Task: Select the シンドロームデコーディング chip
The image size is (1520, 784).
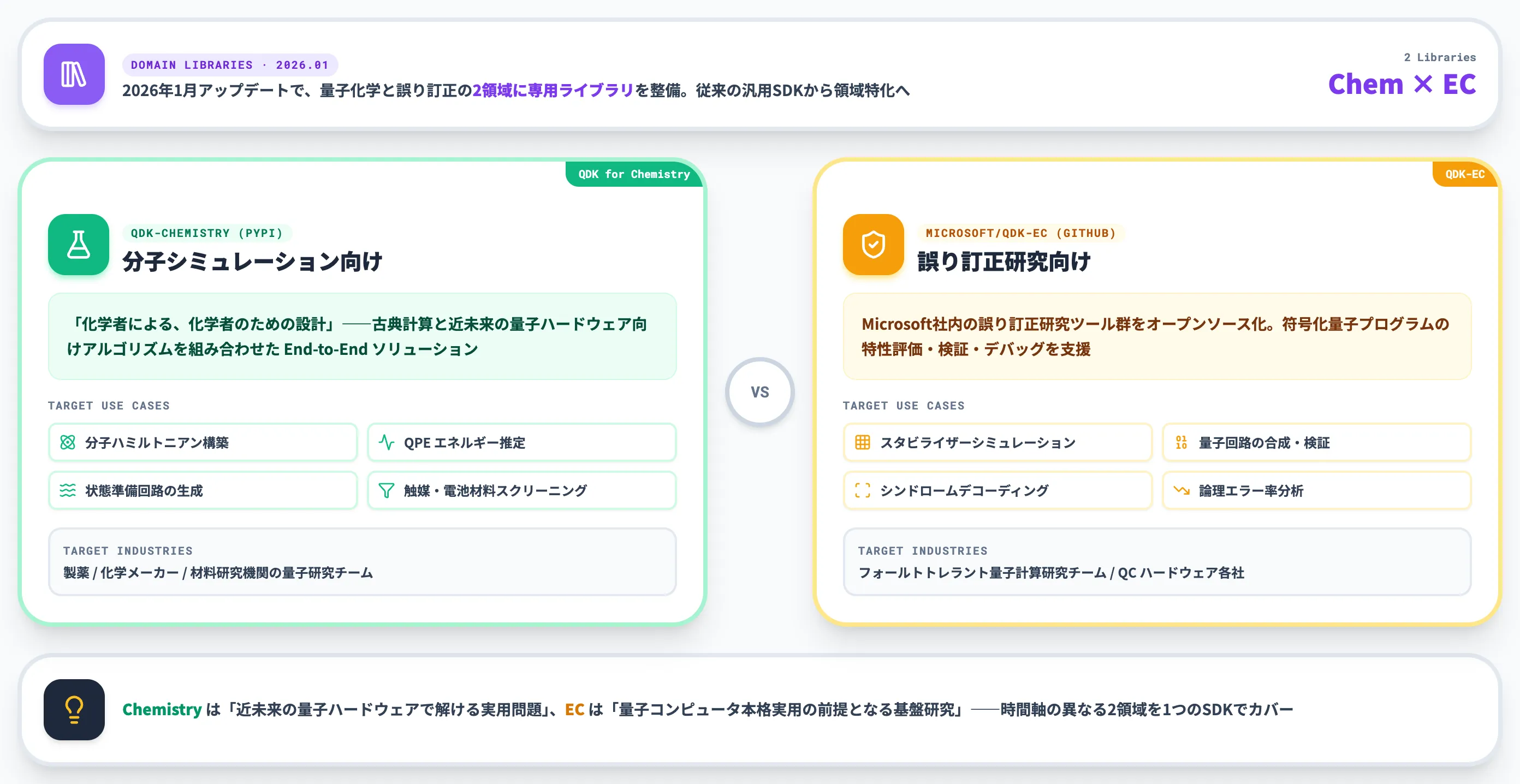Action: pyautogui.click(x=998, y=490)
